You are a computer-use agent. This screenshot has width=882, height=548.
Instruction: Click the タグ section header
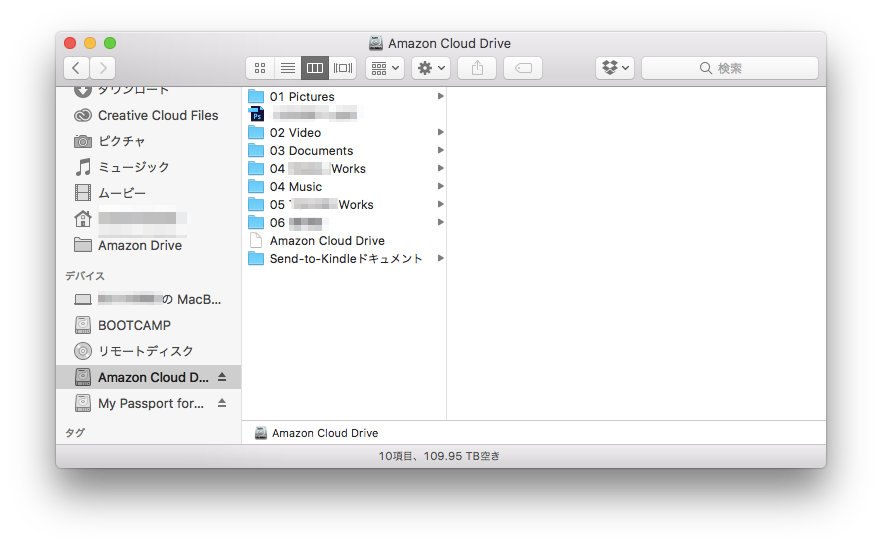click(x=75, y=433)
